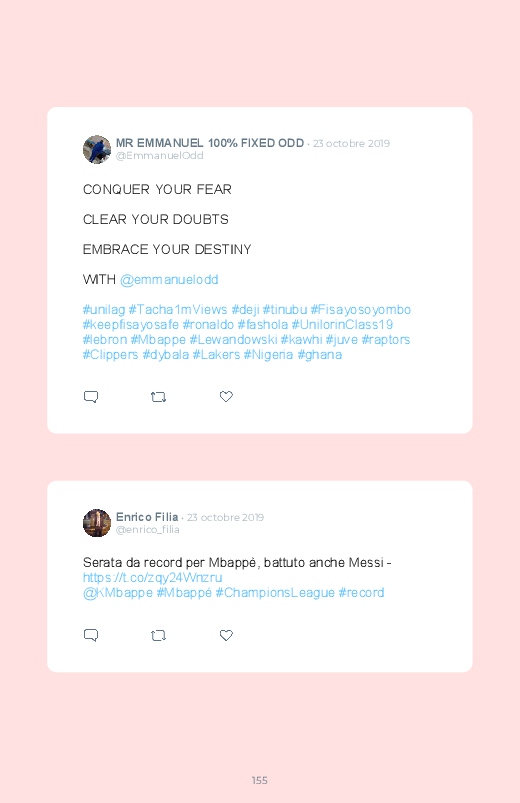Click the retweet icon on Emmanuel's tweet
This screenshot has height=803, width=520.
click(158, 397)
